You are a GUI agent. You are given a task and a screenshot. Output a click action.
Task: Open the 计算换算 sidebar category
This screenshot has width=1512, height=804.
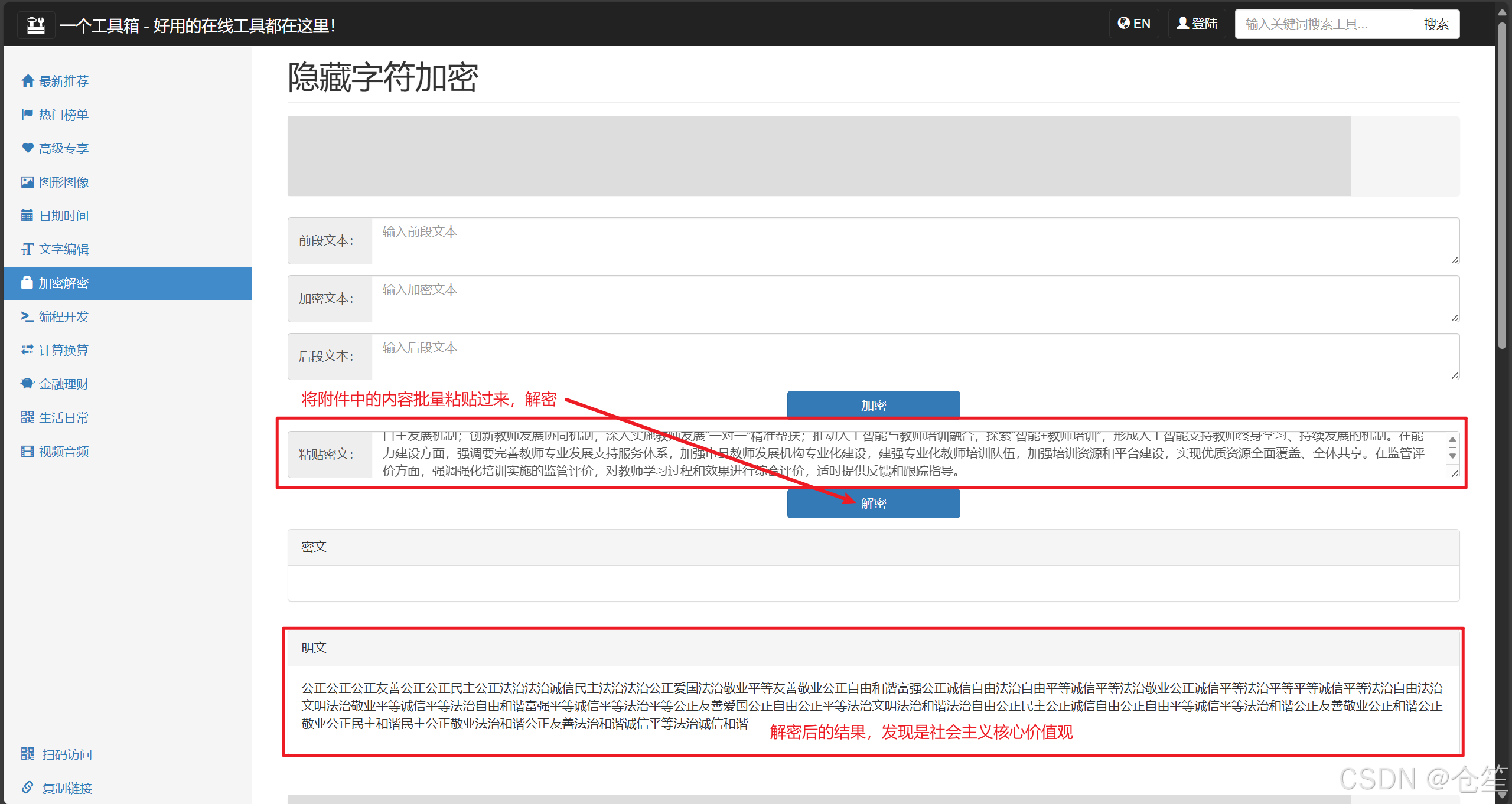pyautogui.click(x=63, y=351)
